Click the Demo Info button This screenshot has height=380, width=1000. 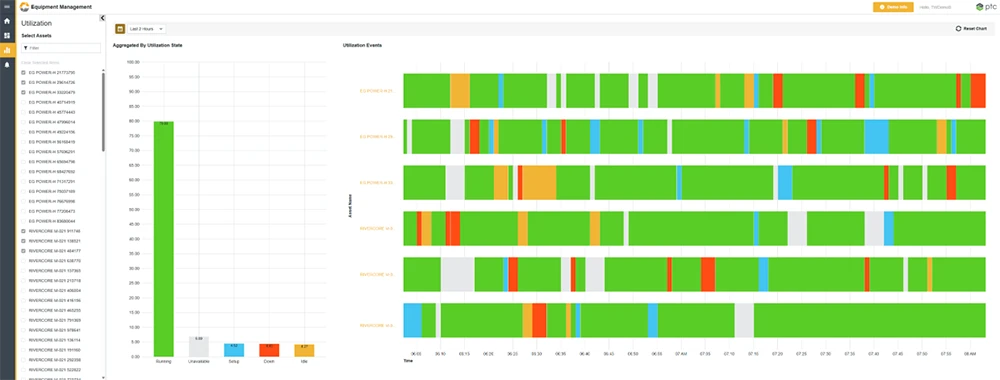(893, 6)
